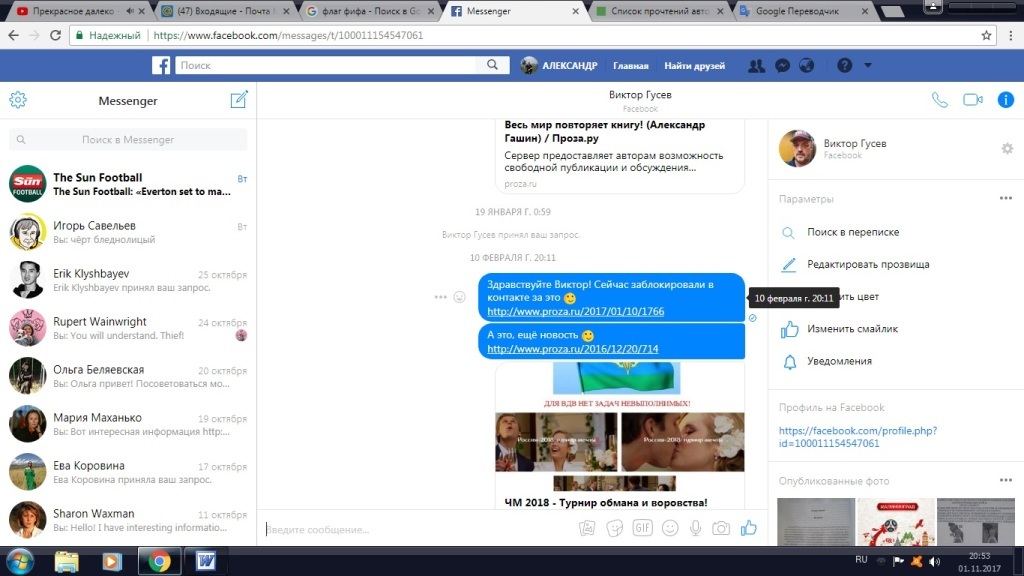Viewport: 1024px width, 576px height.
Task: Open Erik Klyshbayev conversation
Action: tap(128, 280)
